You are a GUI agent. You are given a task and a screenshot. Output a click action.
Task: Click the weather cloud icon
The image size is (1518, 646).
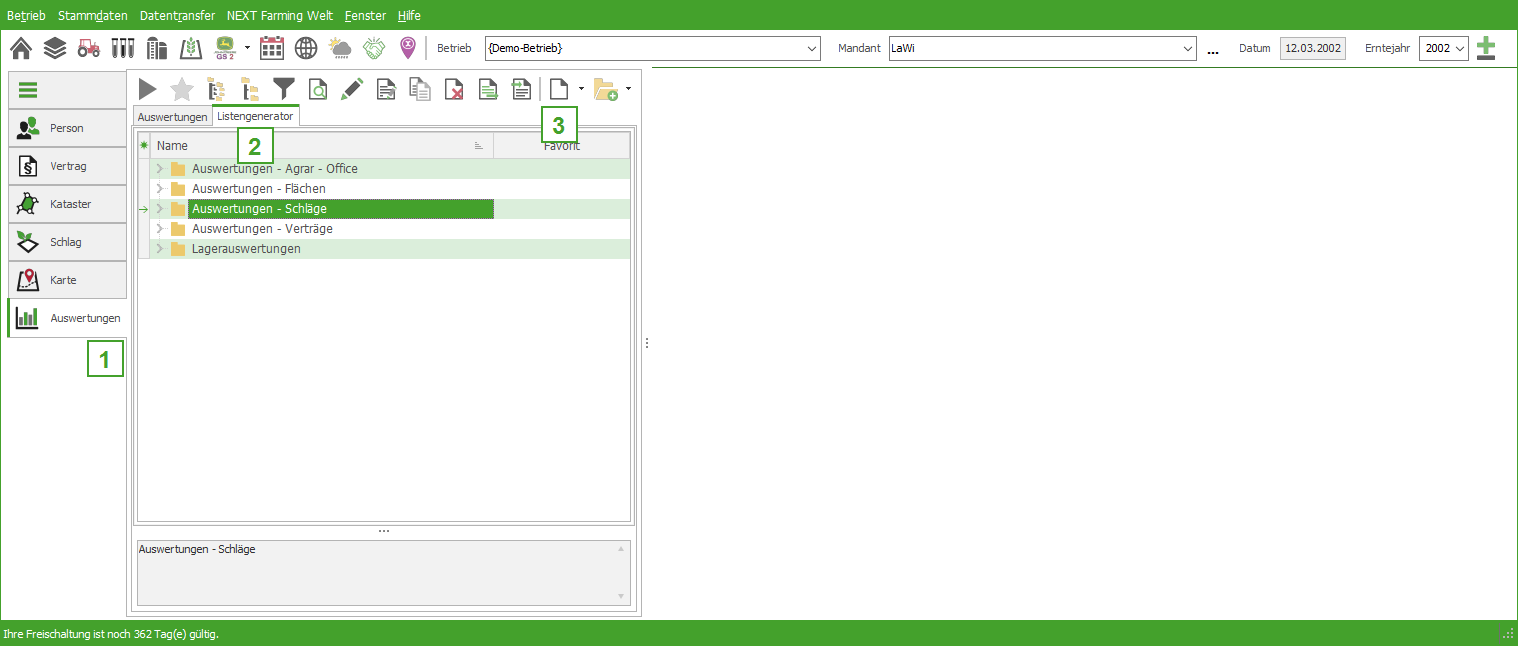(340, 48)
